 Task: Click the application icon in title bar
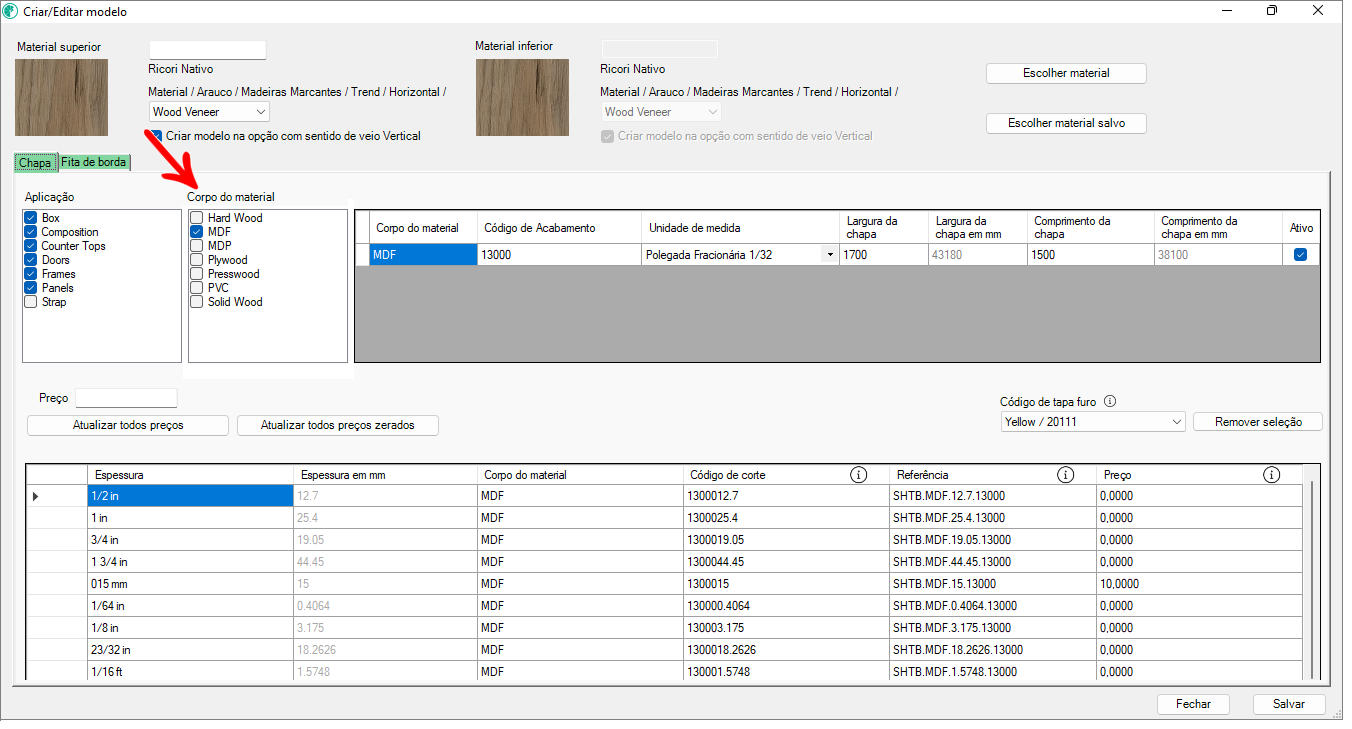click(x=11, y=11)
